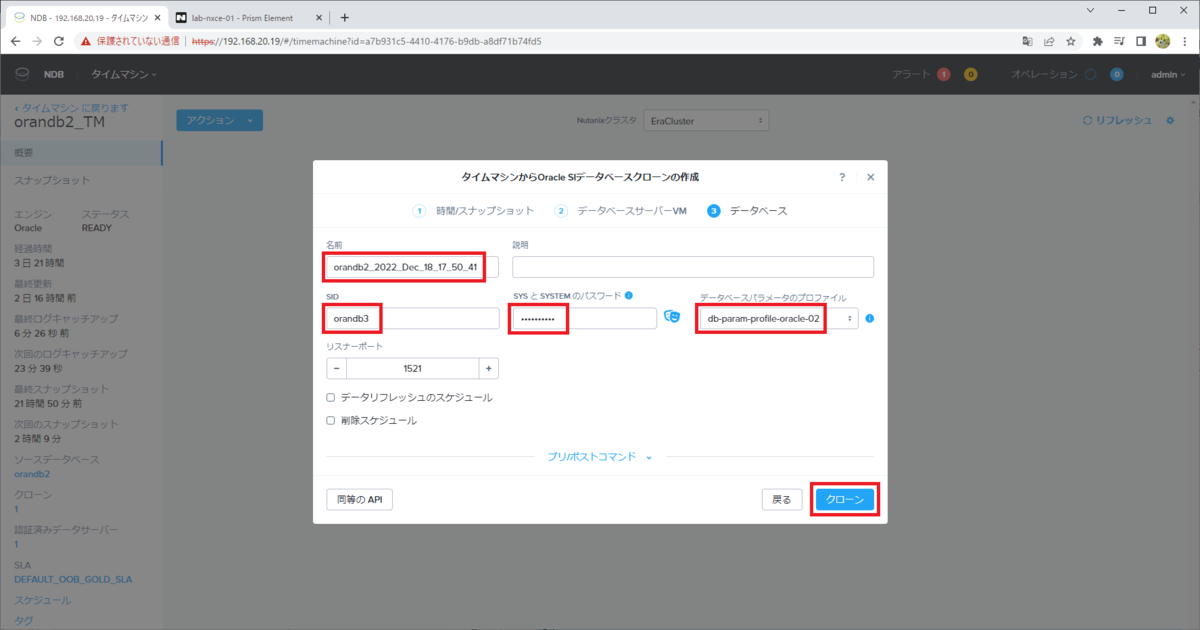Go back in browser history
1200x630 pixels.
tap(16, 41)
